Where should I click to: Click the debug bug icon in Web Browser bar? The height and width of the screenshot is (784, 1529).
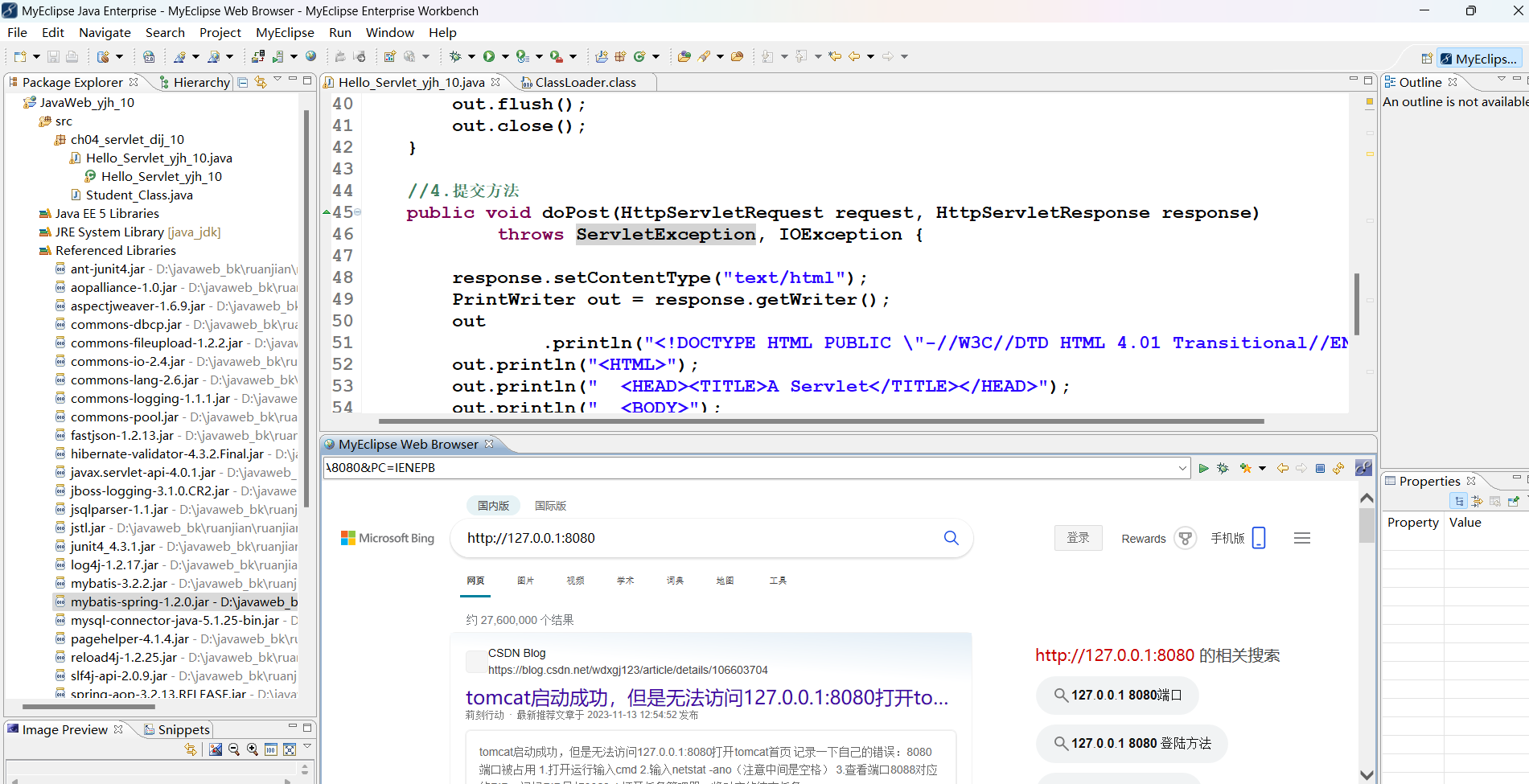1223,468
